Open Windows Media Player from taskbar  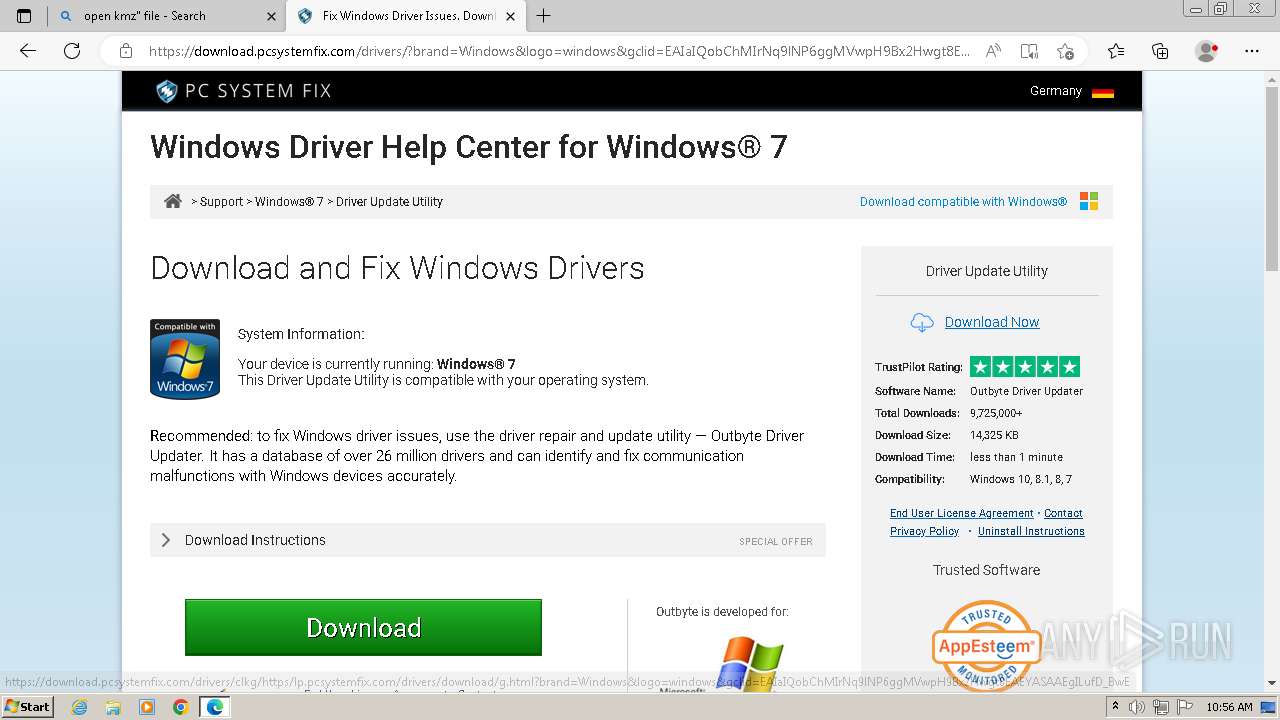pos(147,707)
